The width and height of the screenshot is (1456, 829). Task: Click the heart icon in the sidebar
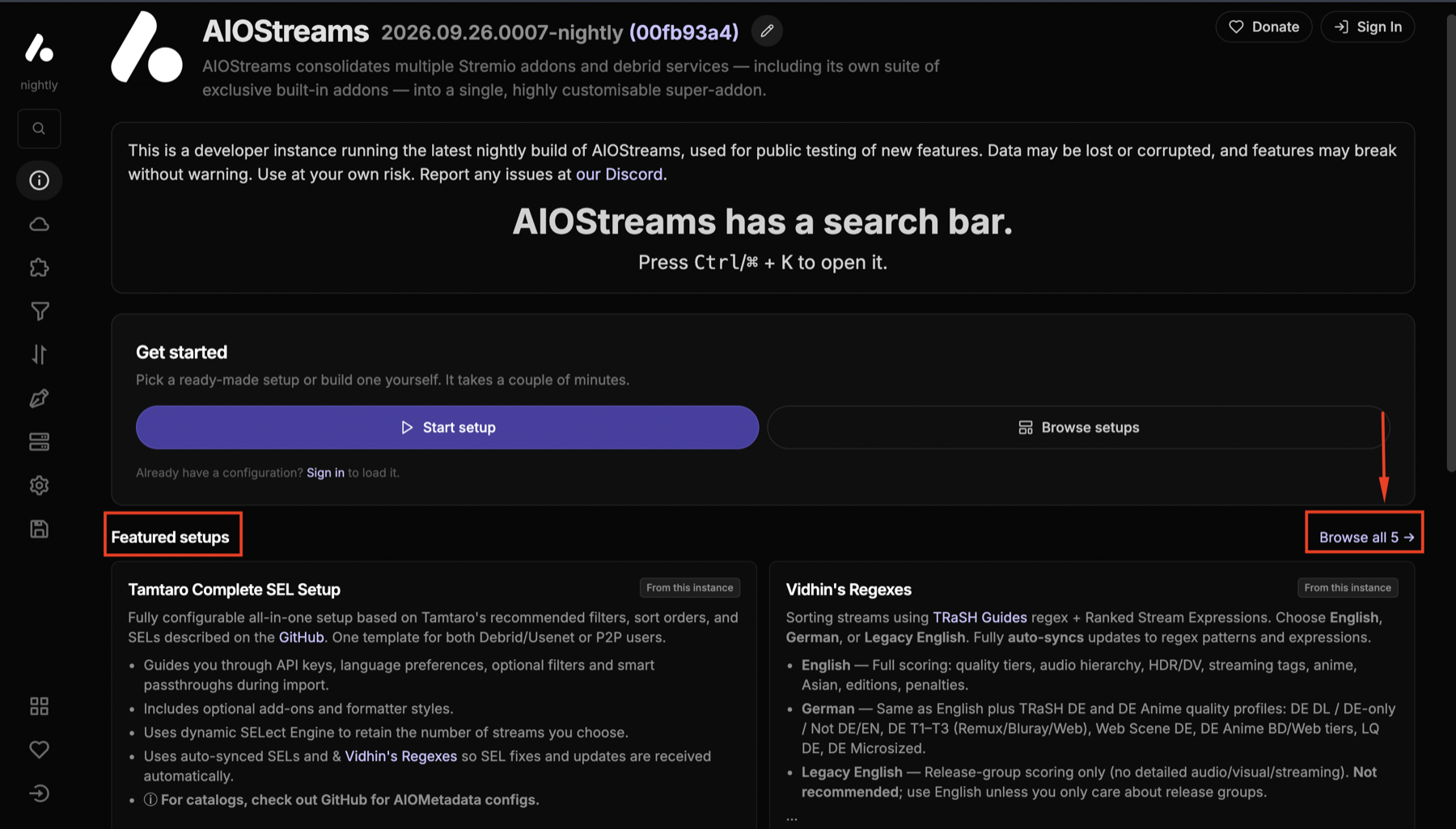pos(39,750)
